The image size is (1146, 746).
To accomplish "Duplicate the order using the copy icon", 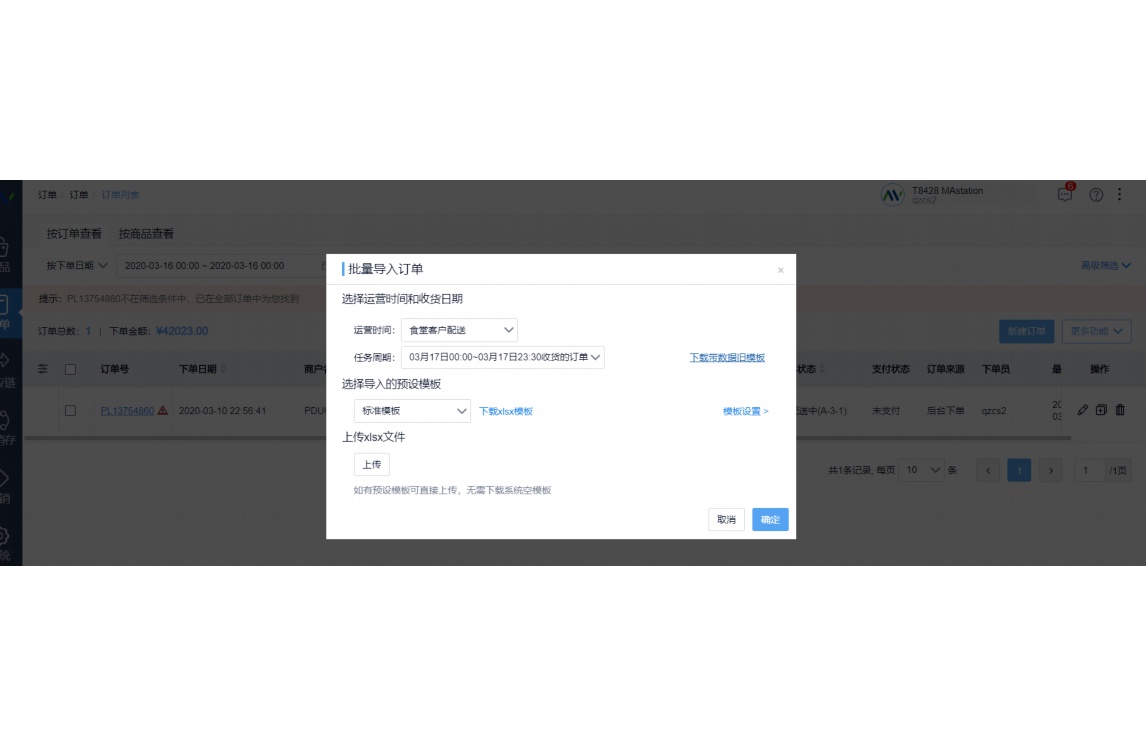I will [x=1101, y=410].
